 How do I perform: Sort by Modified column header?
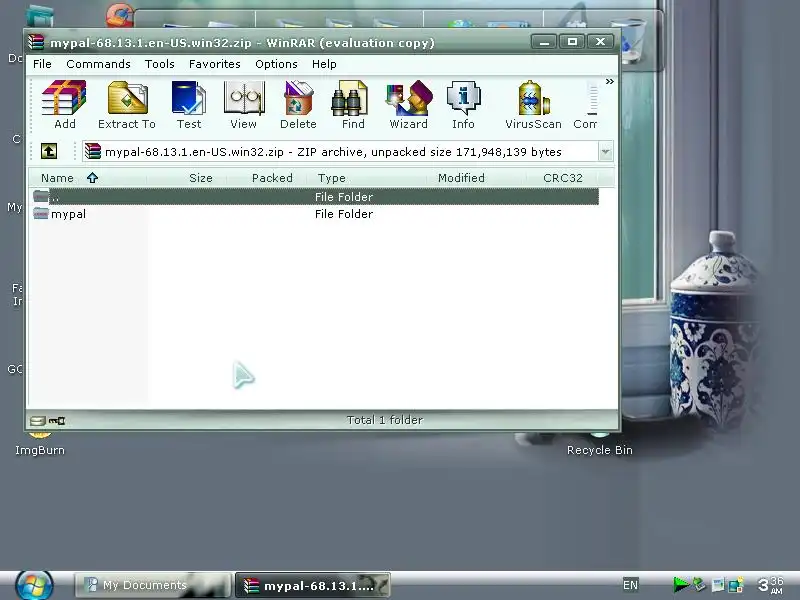[476, 178]
